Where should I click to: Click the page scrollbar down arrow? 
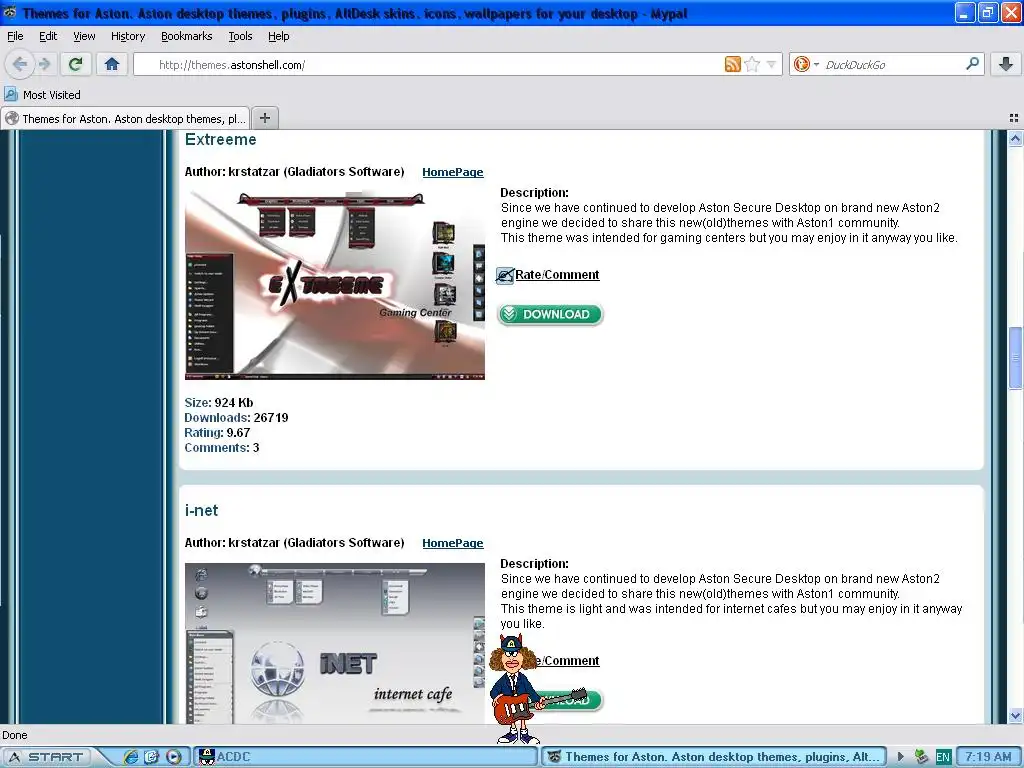coord(1015,716)
